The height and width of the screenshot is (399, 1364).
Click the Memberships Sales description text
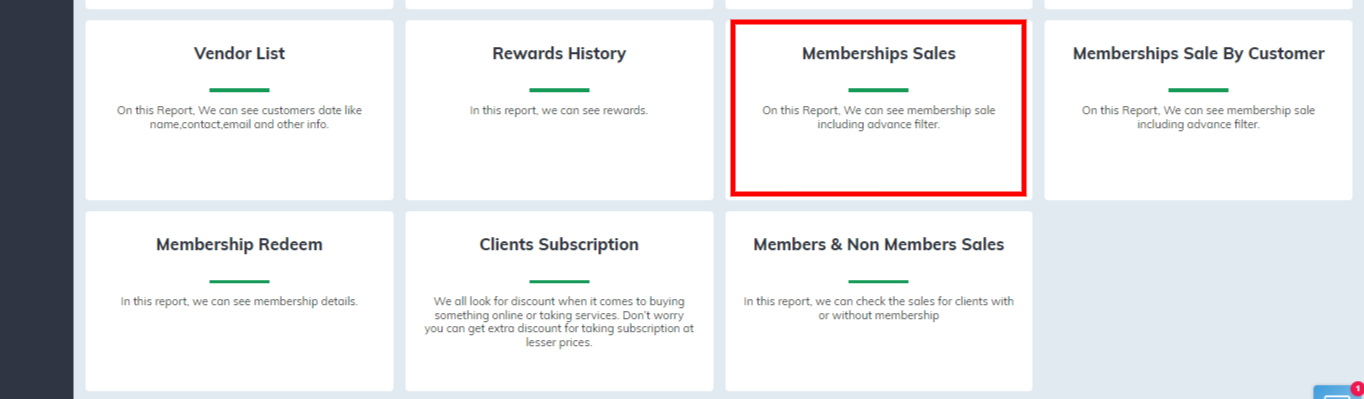click(x=879, y=118)
